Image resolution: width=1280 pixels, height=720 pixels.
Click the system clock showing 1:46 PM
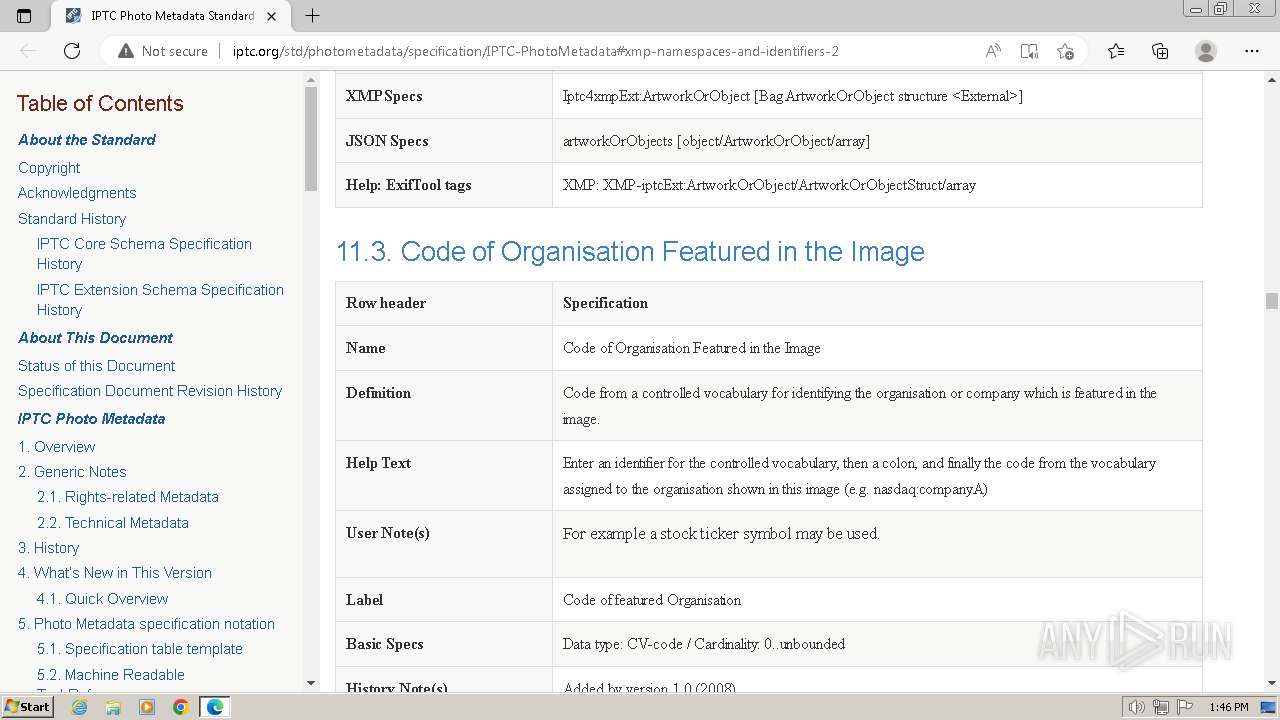point(1229,707)
